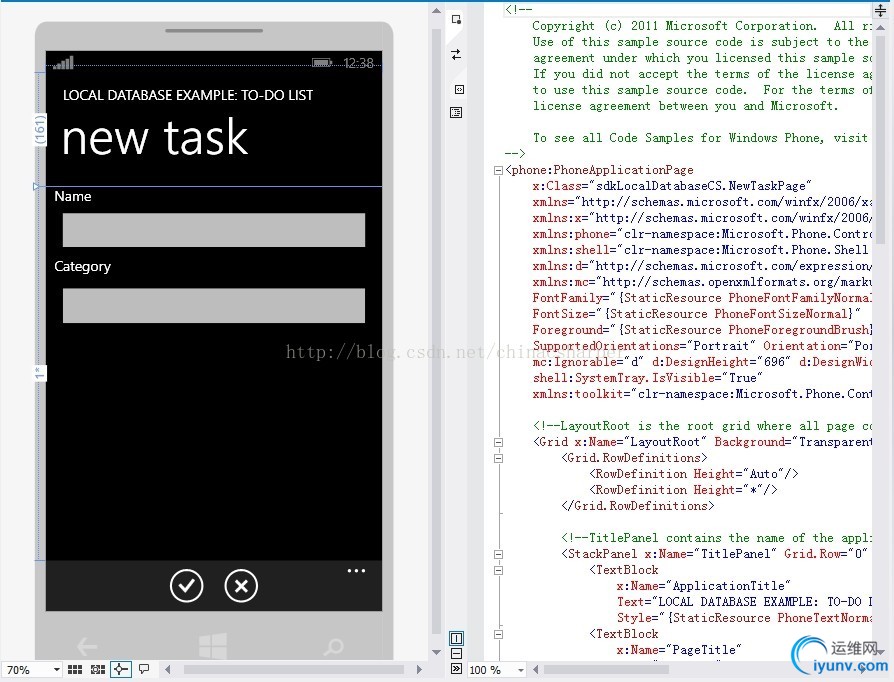Click the code editor split-window handle icon

tap(880, 10)
